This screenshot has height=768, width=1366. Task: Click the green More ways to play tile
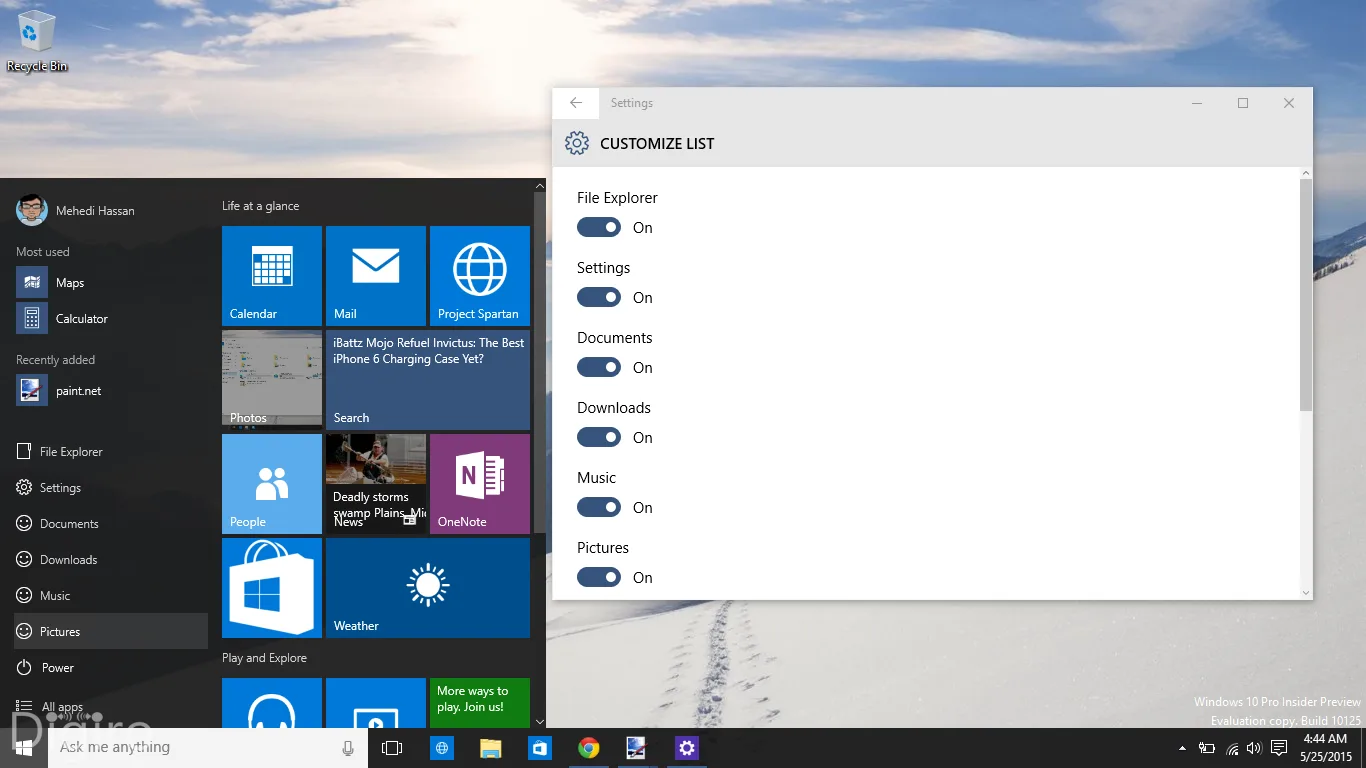click(480, 703)
